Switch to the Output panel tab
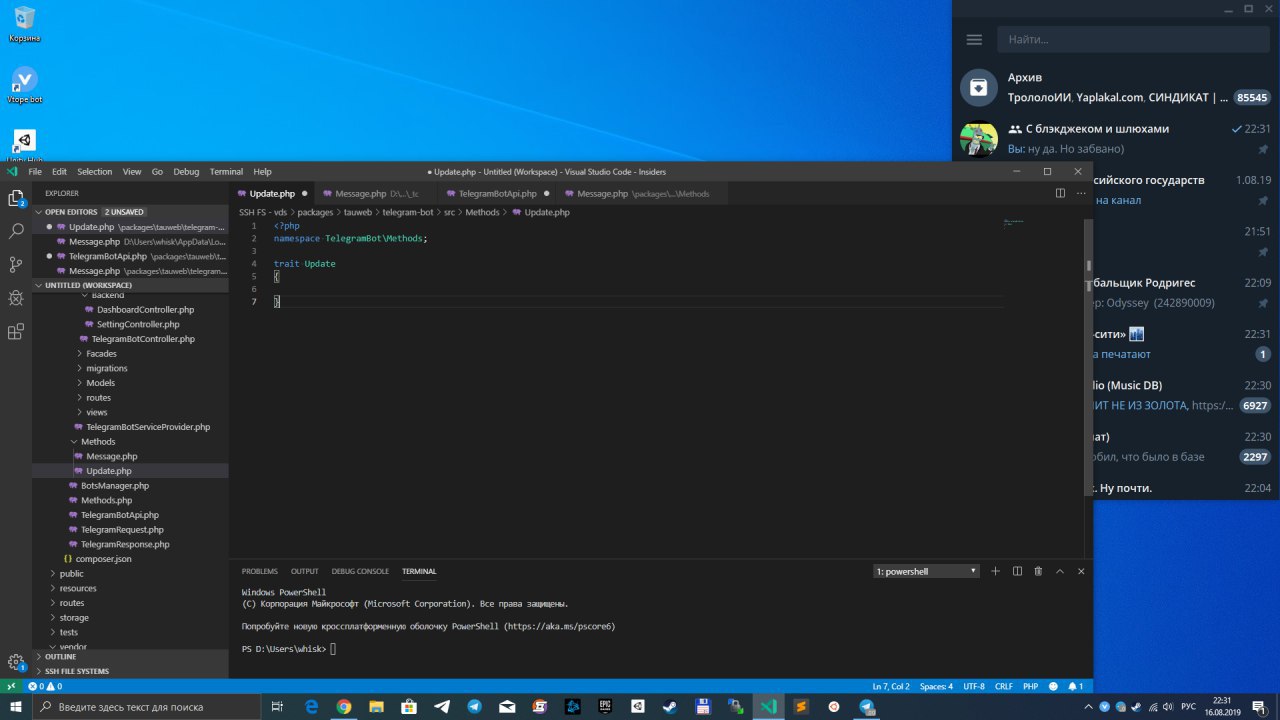 point(304,571)
